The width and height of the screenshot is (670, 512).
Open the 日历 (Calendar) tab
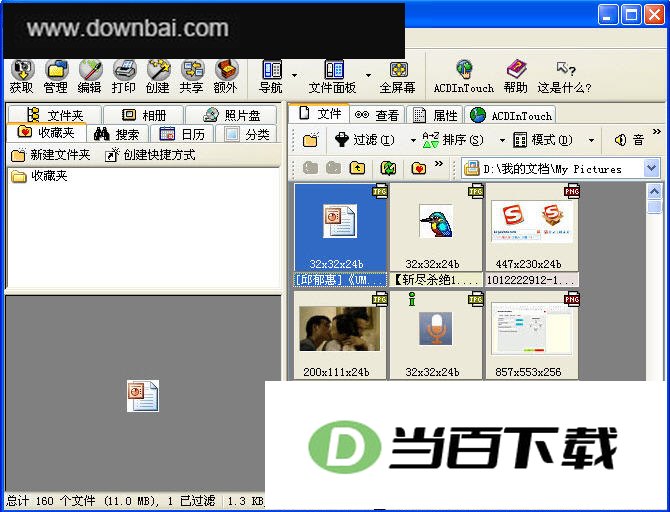click(x=182, y=134)
